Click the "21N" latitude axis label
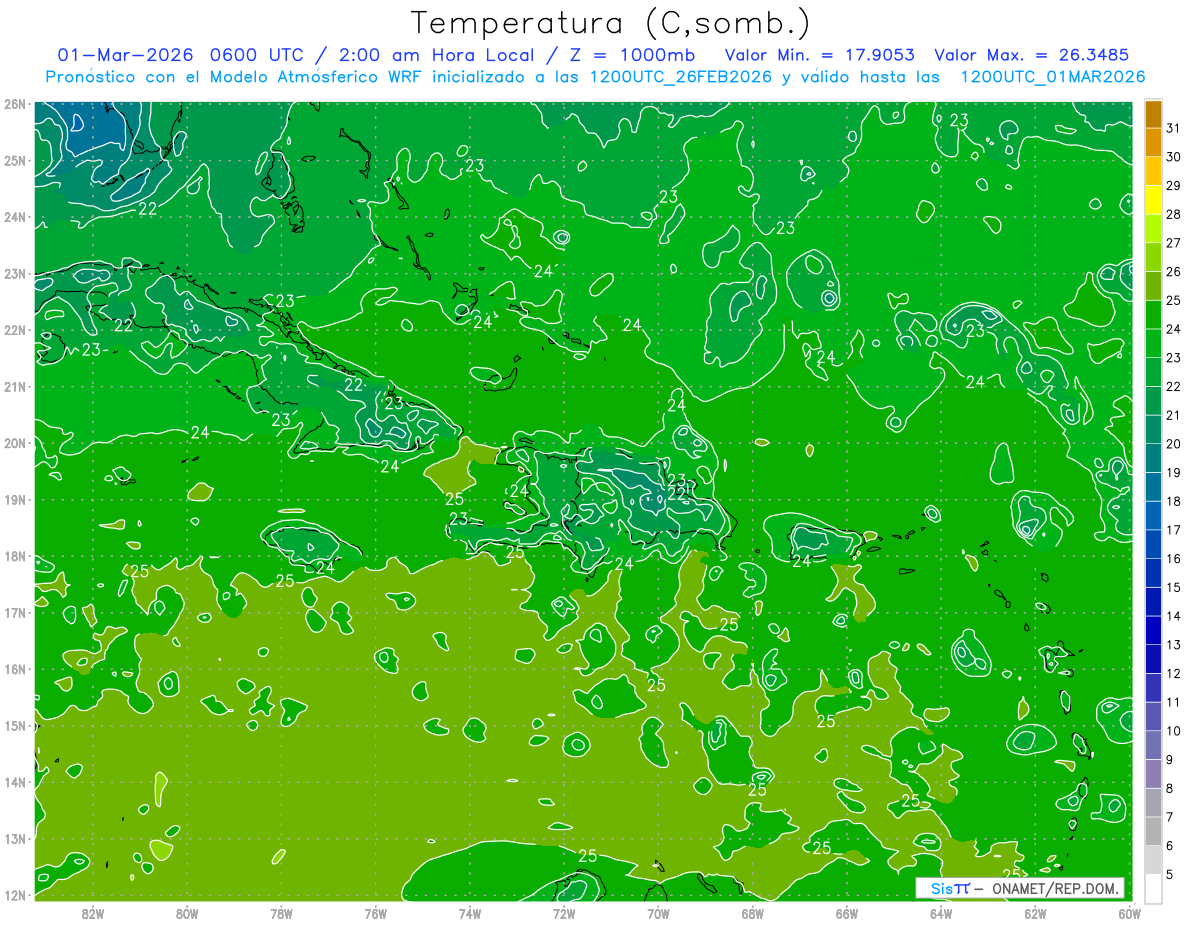The width and height of the screenshot is (1200, 927). coord(14,386)
